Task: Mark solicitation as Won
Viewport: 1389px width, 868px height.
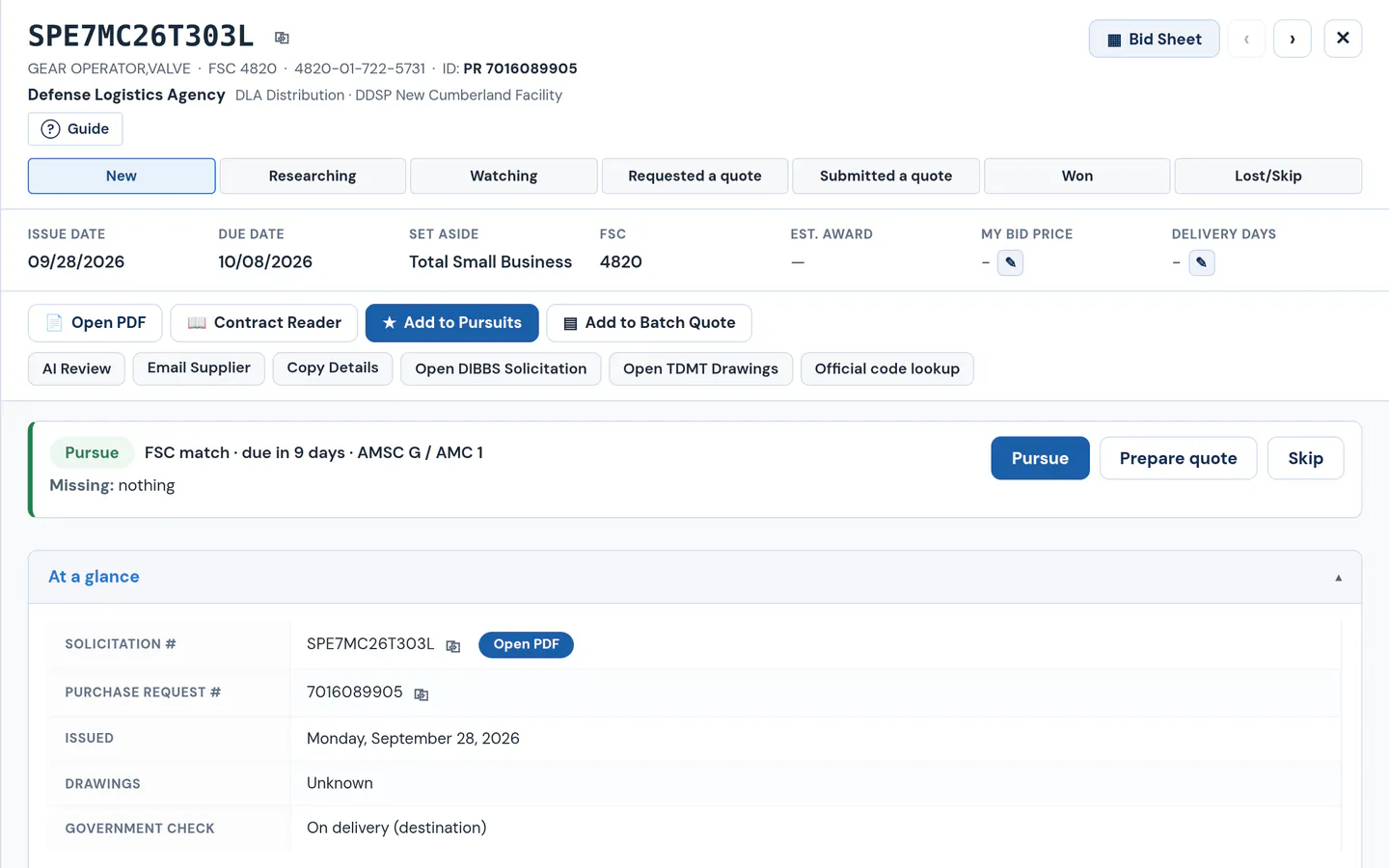Action: (x=1076, y=176)
